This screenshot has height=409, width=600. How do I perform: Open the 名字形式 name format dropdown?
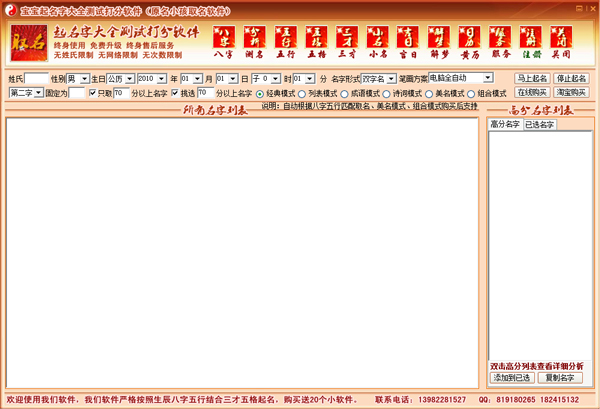[378, 78]
